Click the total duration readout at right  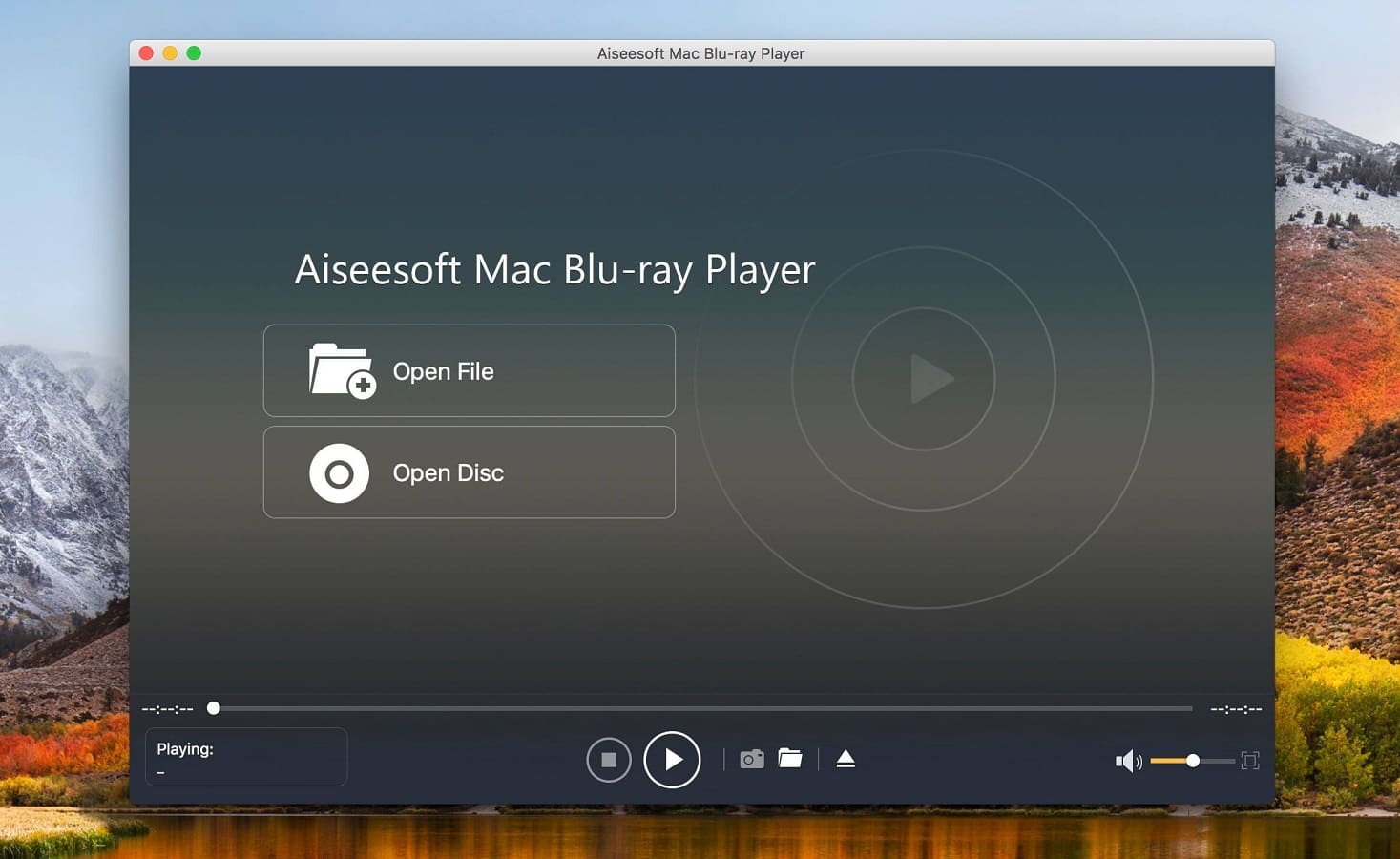coord(1236,709)
